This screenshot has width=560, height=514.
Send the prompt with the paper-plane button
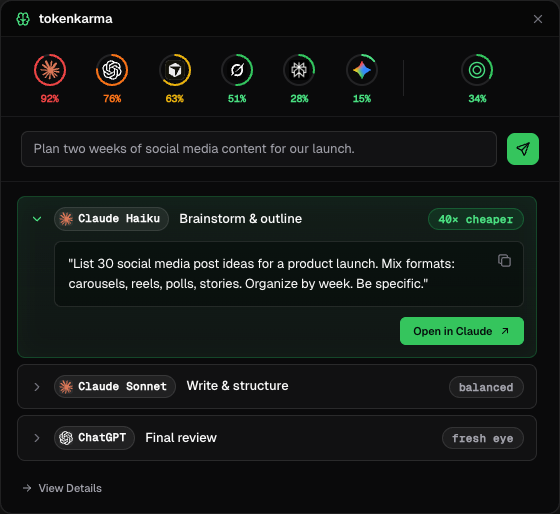(x=523, y=149)
